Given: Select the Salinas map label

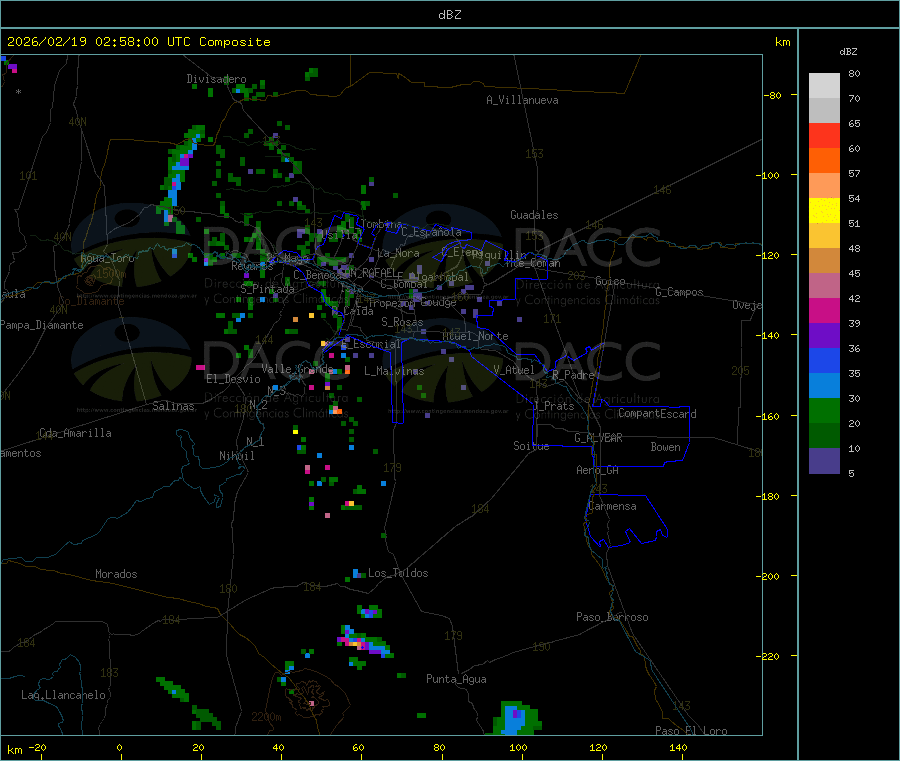Looking at the screenshot, I should [x=173, y=406].
